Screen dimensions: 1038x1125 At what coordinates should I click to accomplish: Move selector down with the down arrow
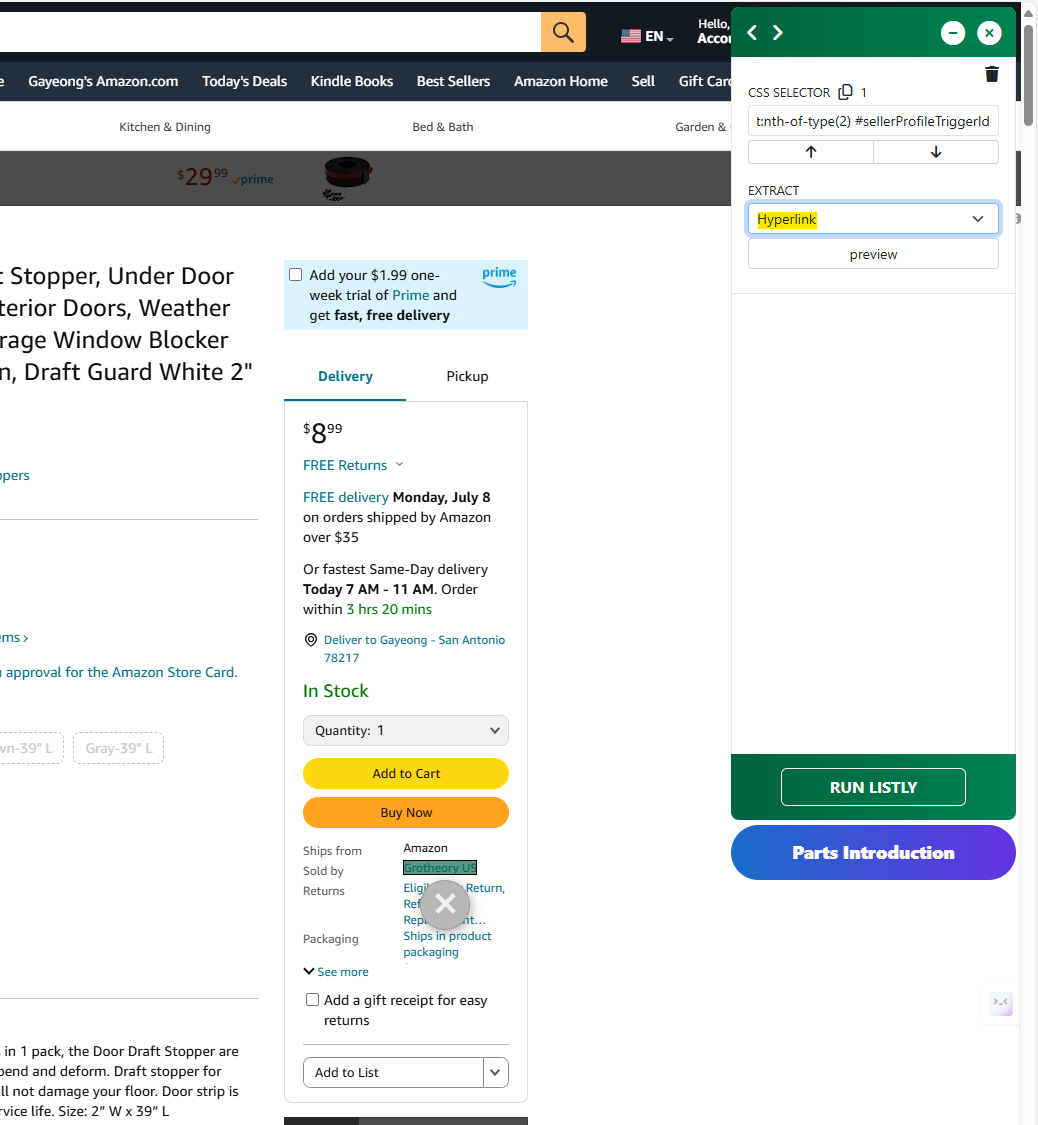click(x=936, y=151)
